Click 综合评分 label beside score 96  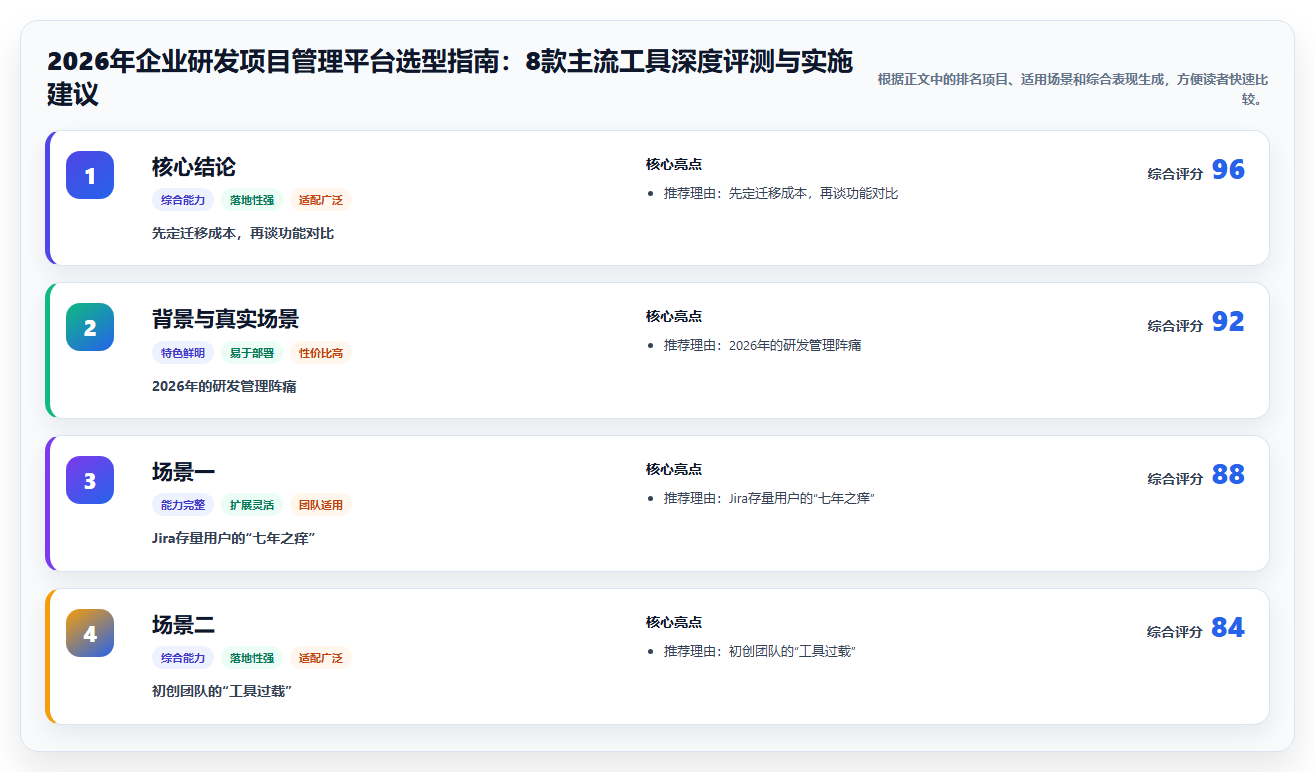tap(1175, 174)
